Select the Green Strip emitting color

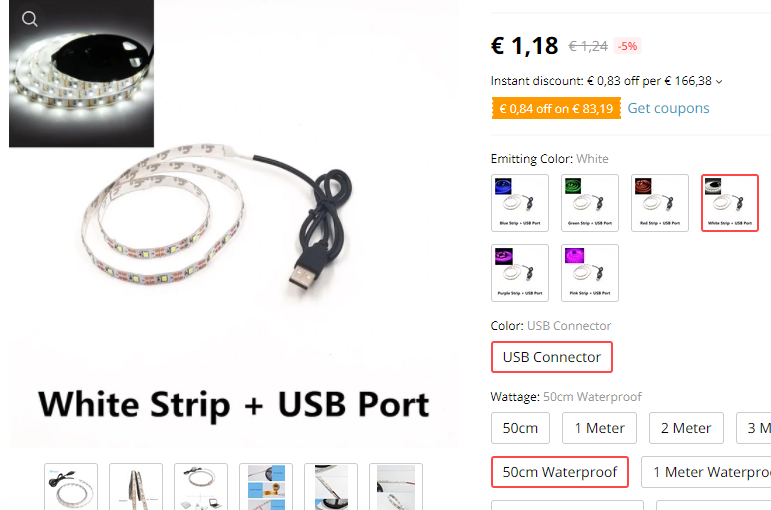(590, 203)
